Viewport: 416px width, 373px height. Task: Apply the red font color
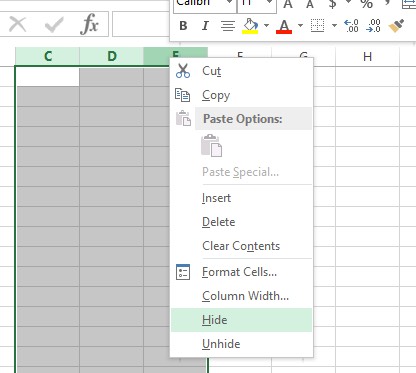click(x=284, y=26)
